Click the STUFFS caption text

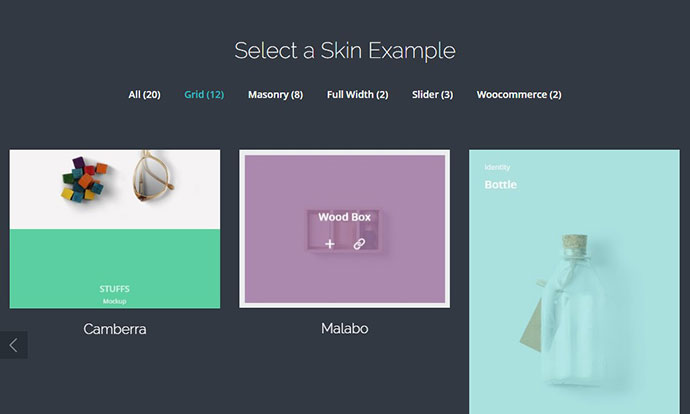pyautogui.click(x=114, y=289)
